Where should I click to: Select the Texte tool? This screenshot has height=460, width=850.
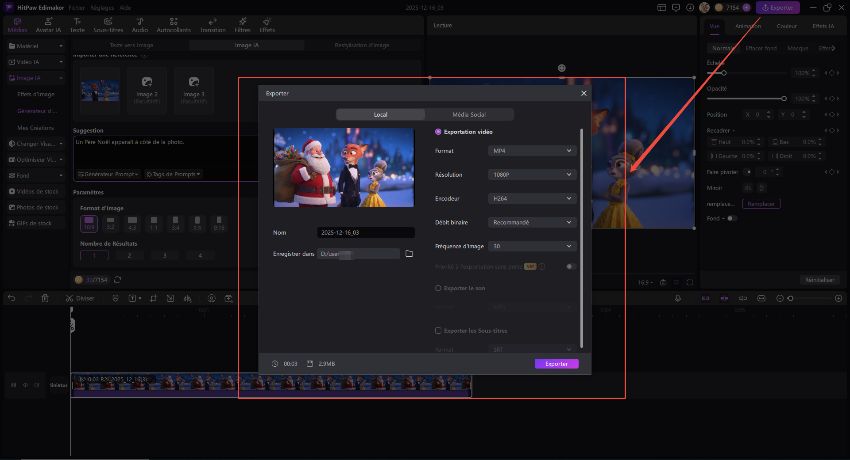click(x=78, y=25)
